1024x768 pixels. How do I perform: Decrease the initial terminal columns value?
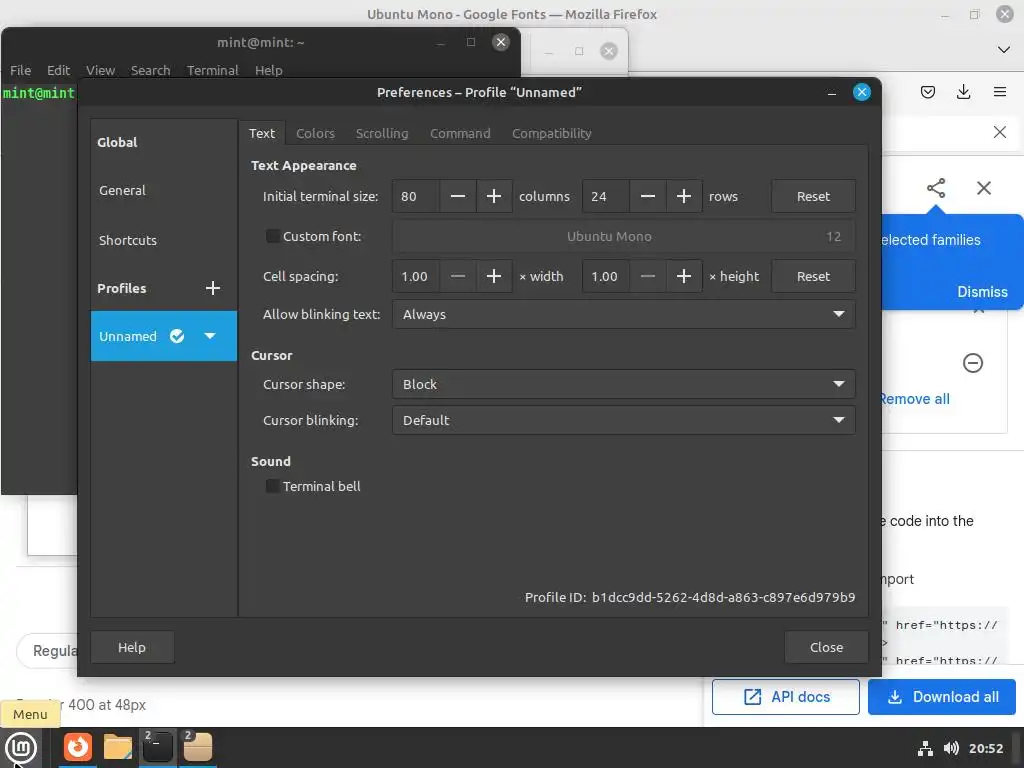point(458,197)
